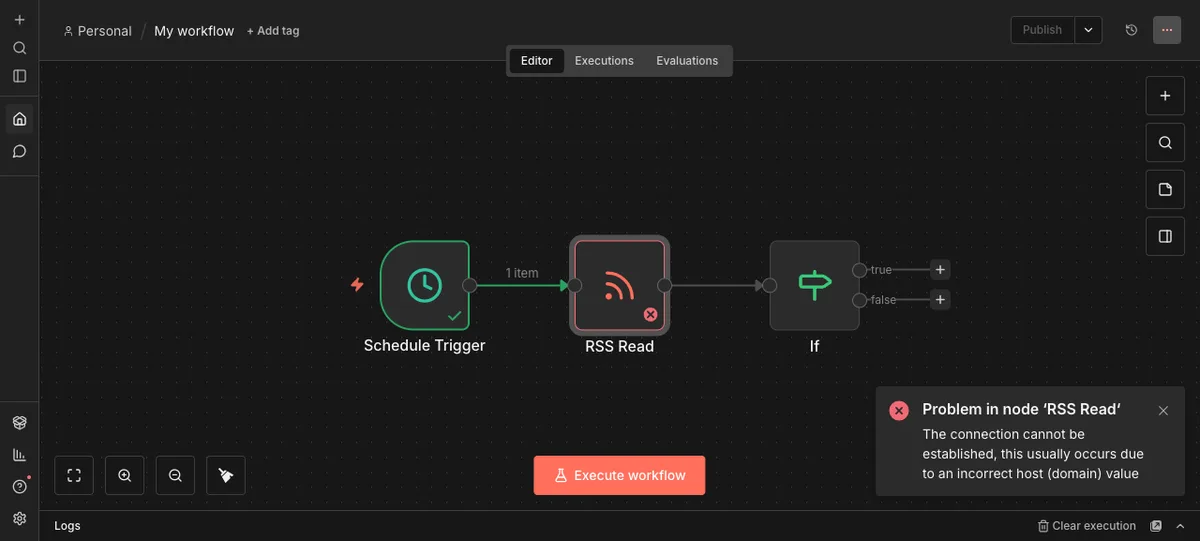The height and width of the screenshot is (541, 1200).
Task: Open the help question mark icon
Action: pyautogui.click(x=19, y=487)
